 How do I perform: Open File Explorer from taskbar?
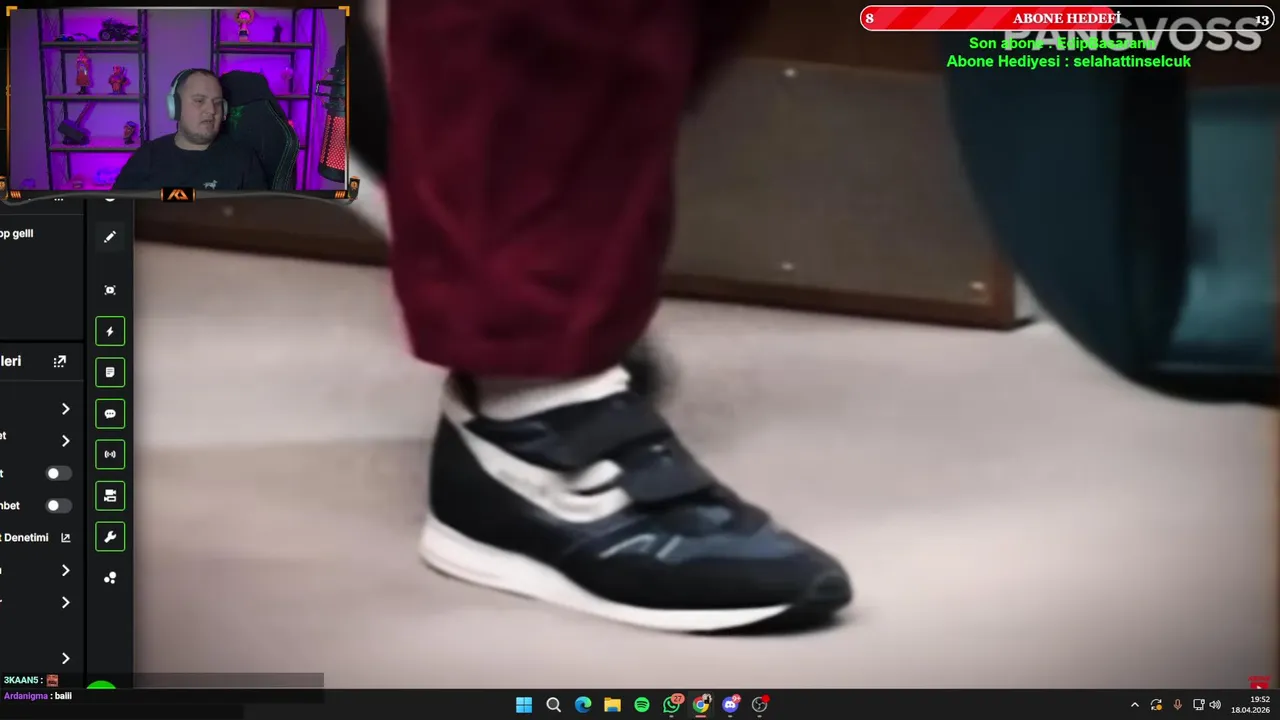[x=612, y=705]
